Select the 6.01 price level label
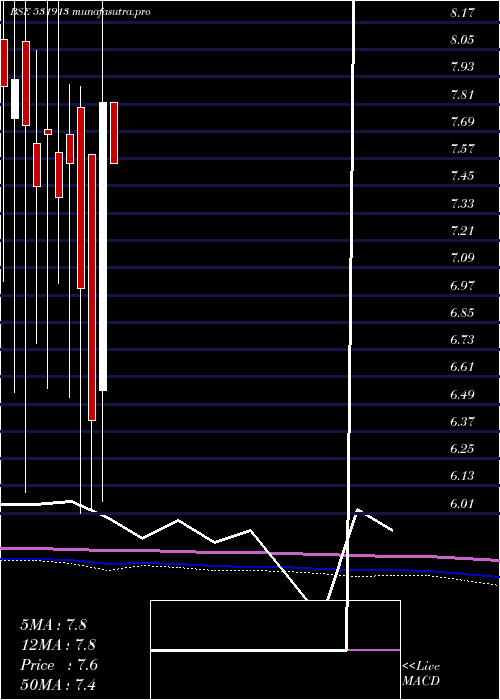 click(x=462, y=504)
